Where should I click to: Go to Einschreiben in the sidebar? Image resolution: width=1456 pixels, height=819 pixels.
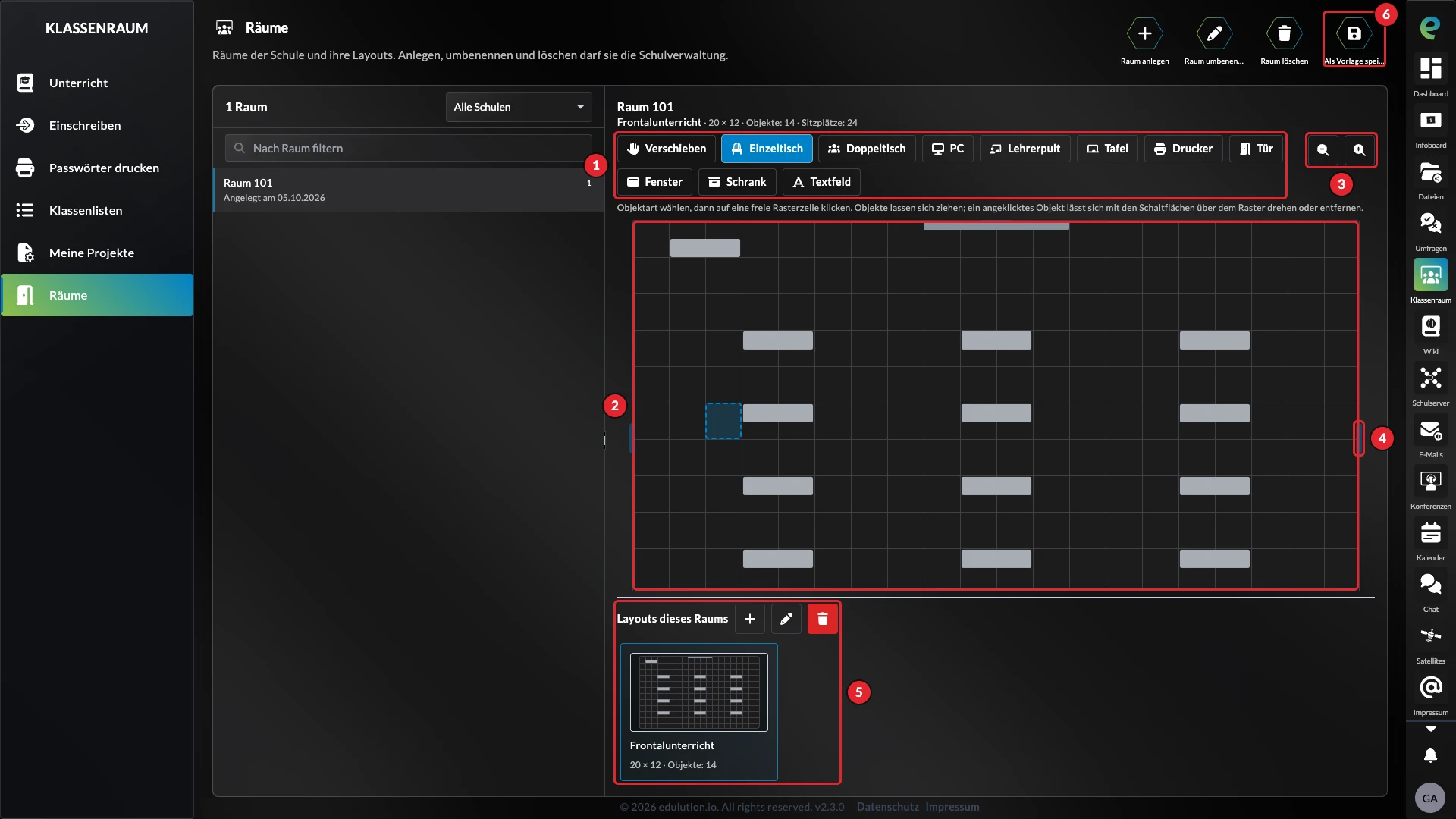coord(97,125)
